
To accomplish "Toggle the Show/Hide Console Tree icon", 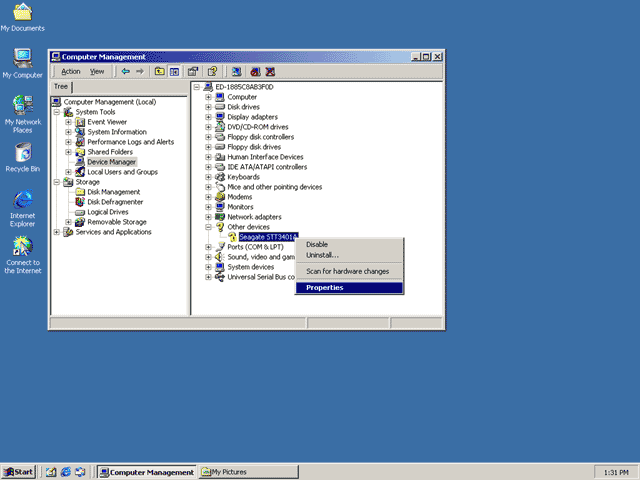I will point(174,72).
